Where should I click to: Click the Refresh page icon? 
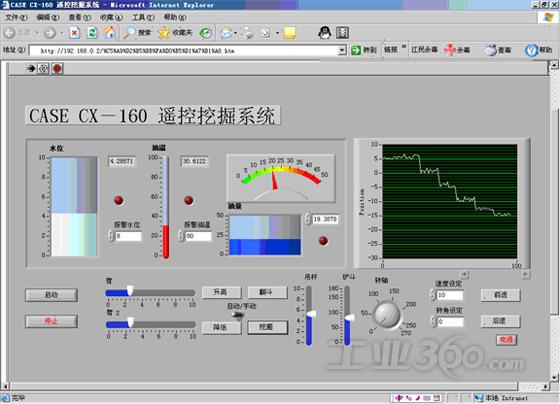point(92,33)
